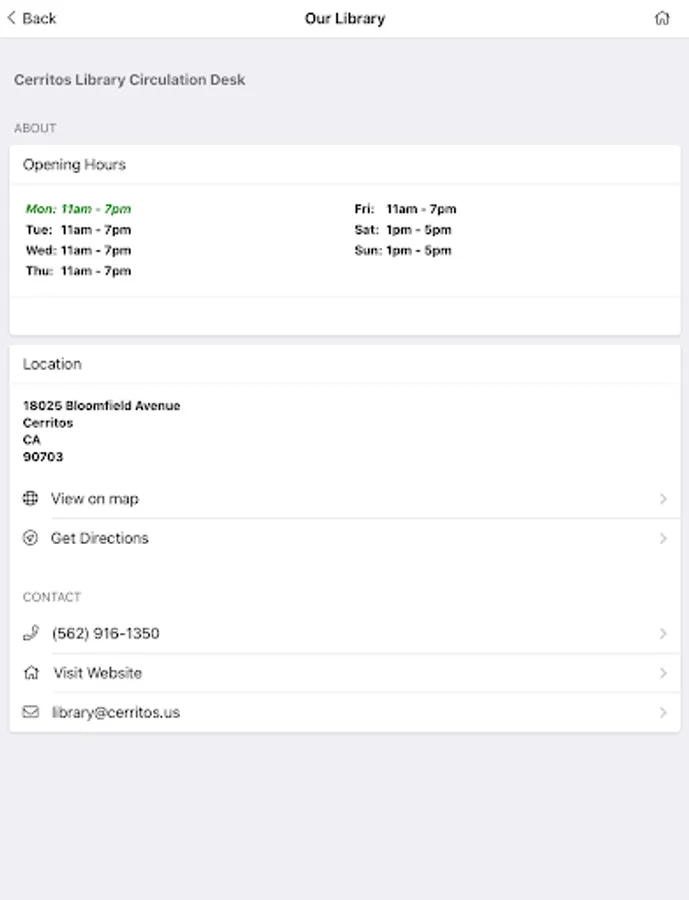Tap today's highlighted Monday hours
The image size is (689, 900).
[78, 209]
